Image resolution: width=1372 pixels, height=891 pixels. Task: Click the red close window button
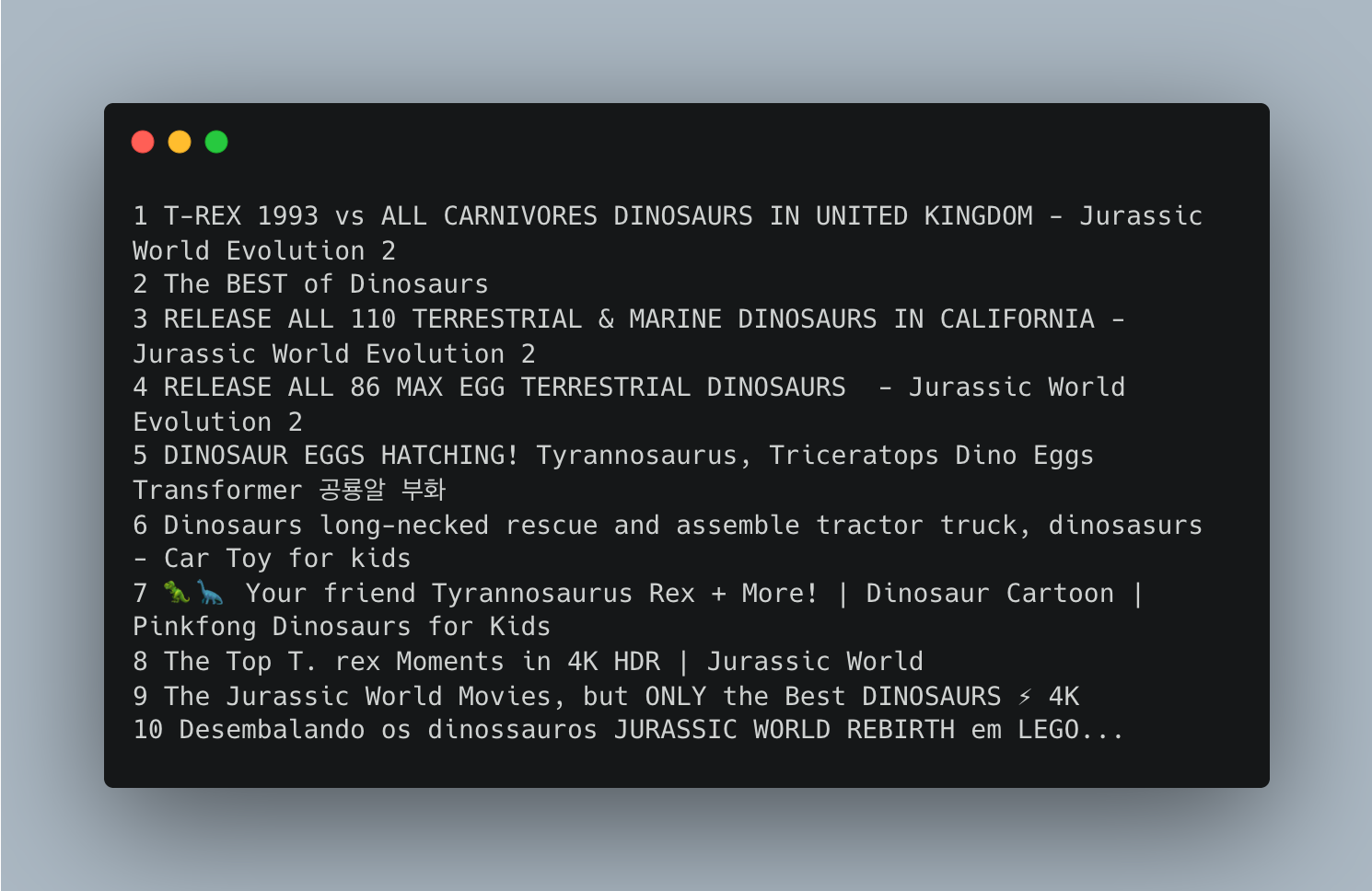tap(143, 142)
